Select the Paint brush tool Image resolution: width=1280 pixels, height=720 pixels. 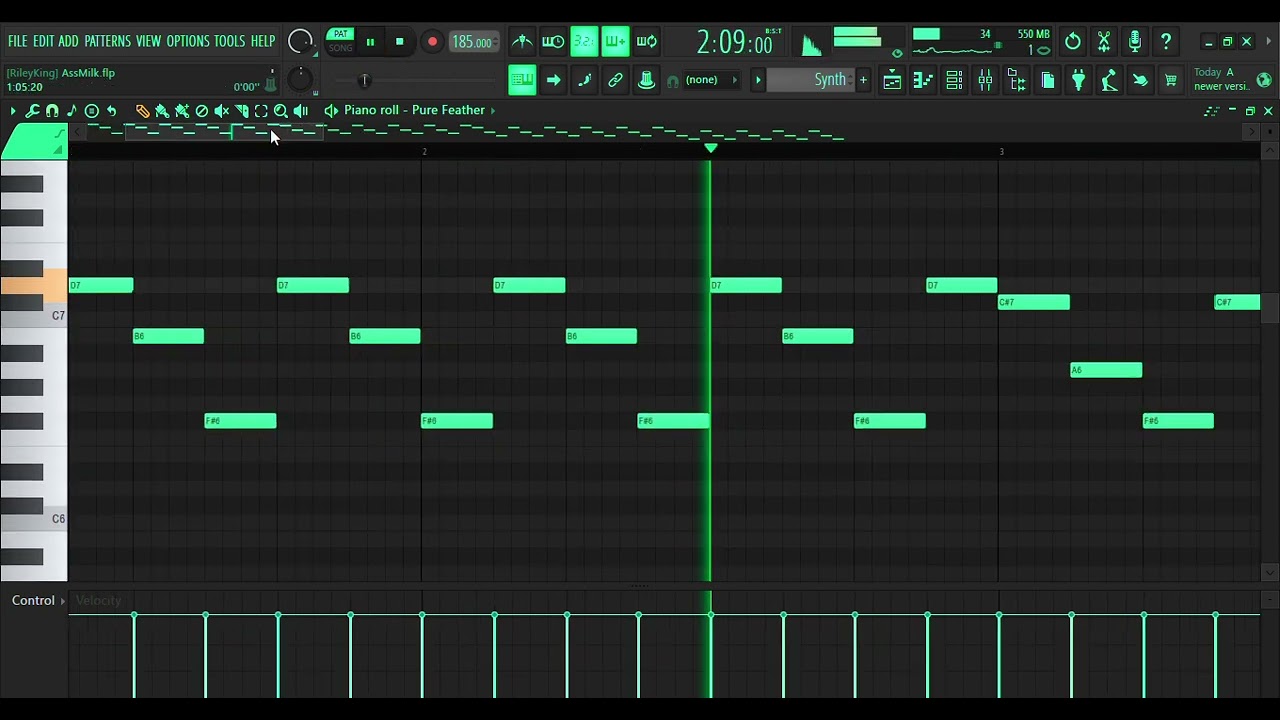pyautogui.click(x=161, y=111)
